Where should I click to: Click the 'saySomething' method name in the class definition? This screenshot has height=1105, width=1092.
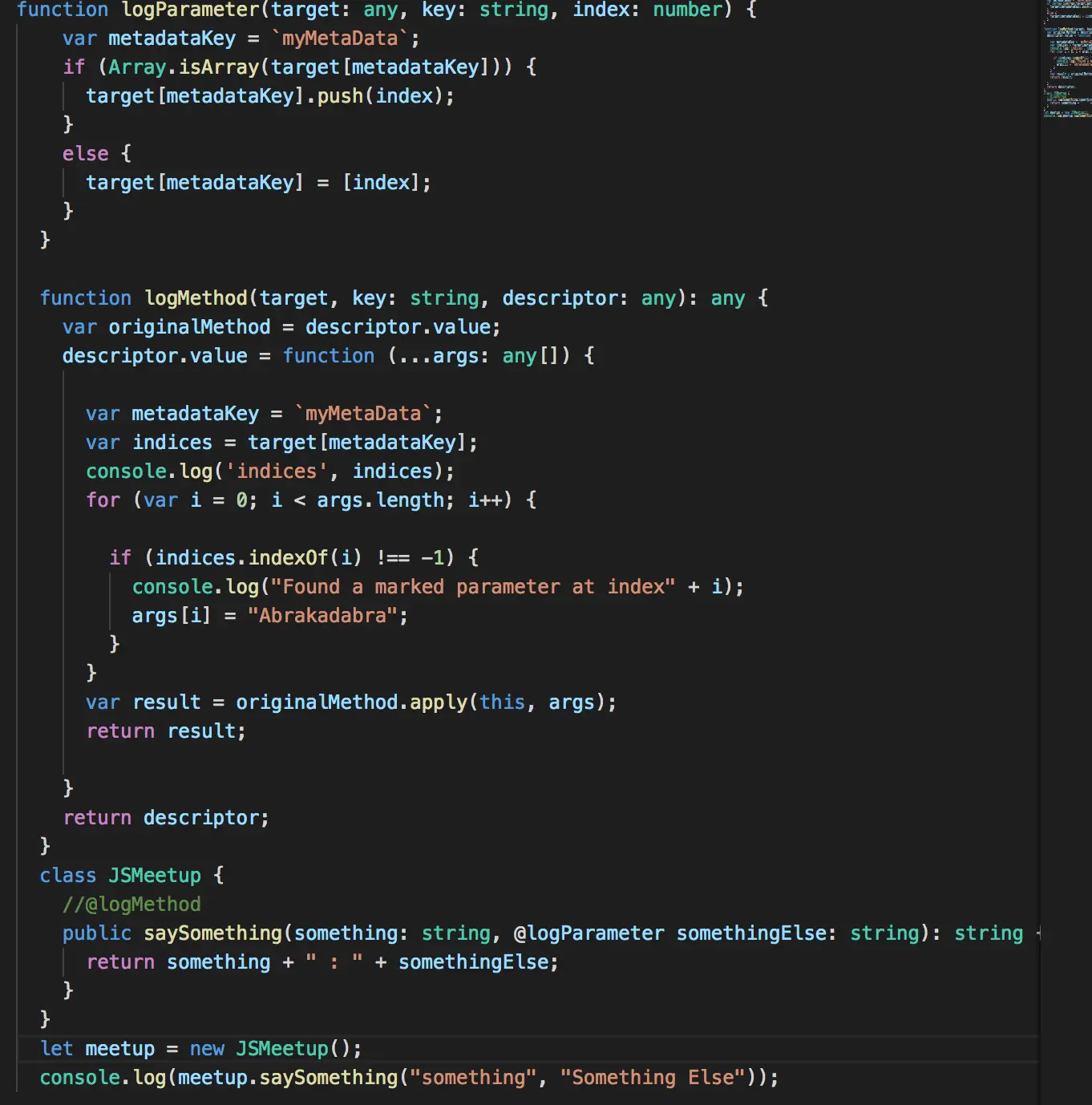tap(213, 933)
